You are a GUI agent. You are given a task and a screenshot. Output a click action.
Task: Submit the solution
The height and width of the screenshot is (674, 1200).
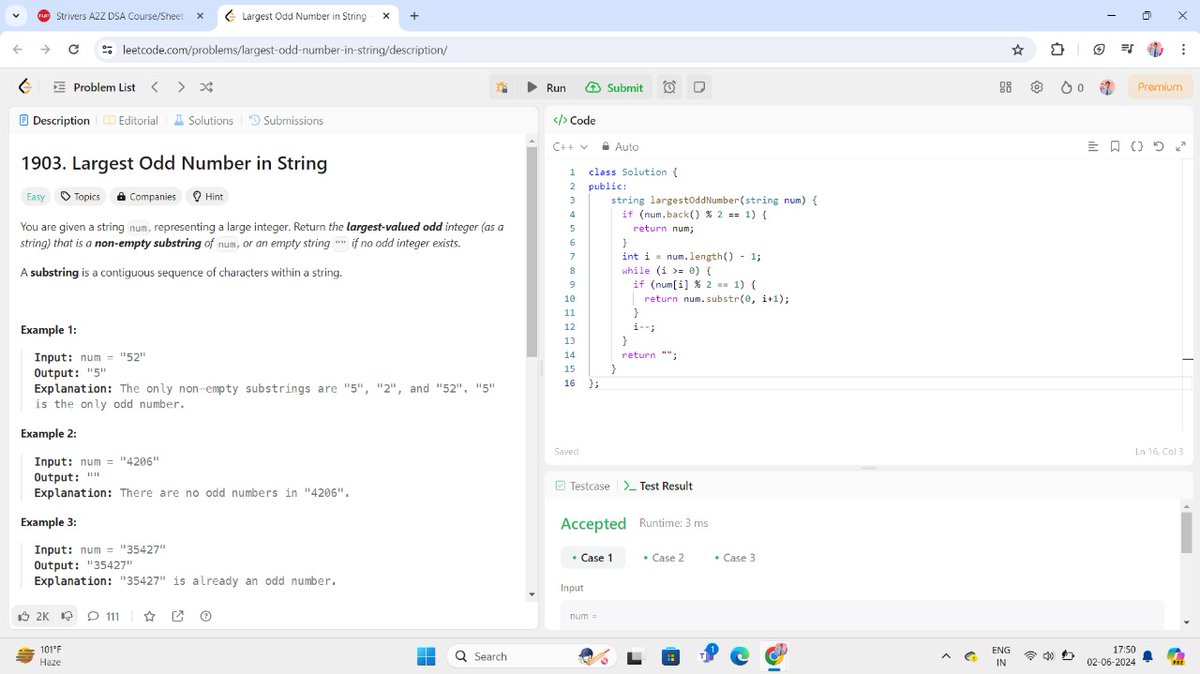pyautogui.click(x=615, y=88)
